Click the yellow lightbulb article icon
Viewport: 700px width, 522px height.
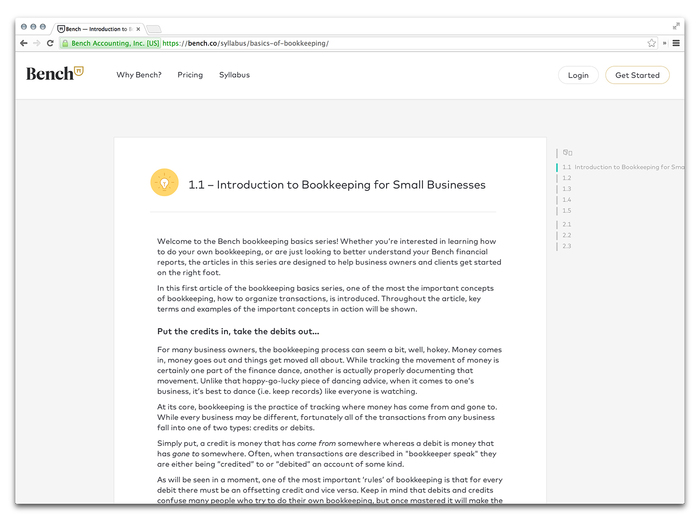[164, 183]
